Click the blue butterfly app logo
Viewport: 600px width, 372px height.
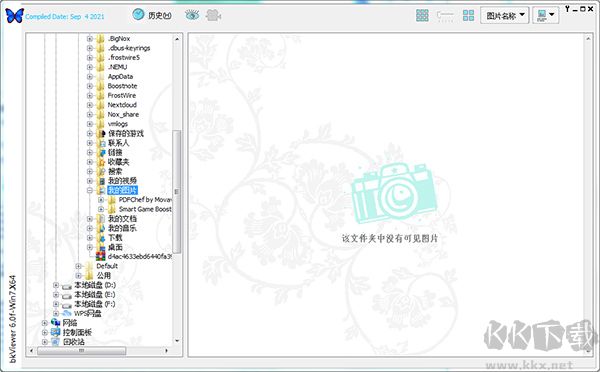click(15, 16)
